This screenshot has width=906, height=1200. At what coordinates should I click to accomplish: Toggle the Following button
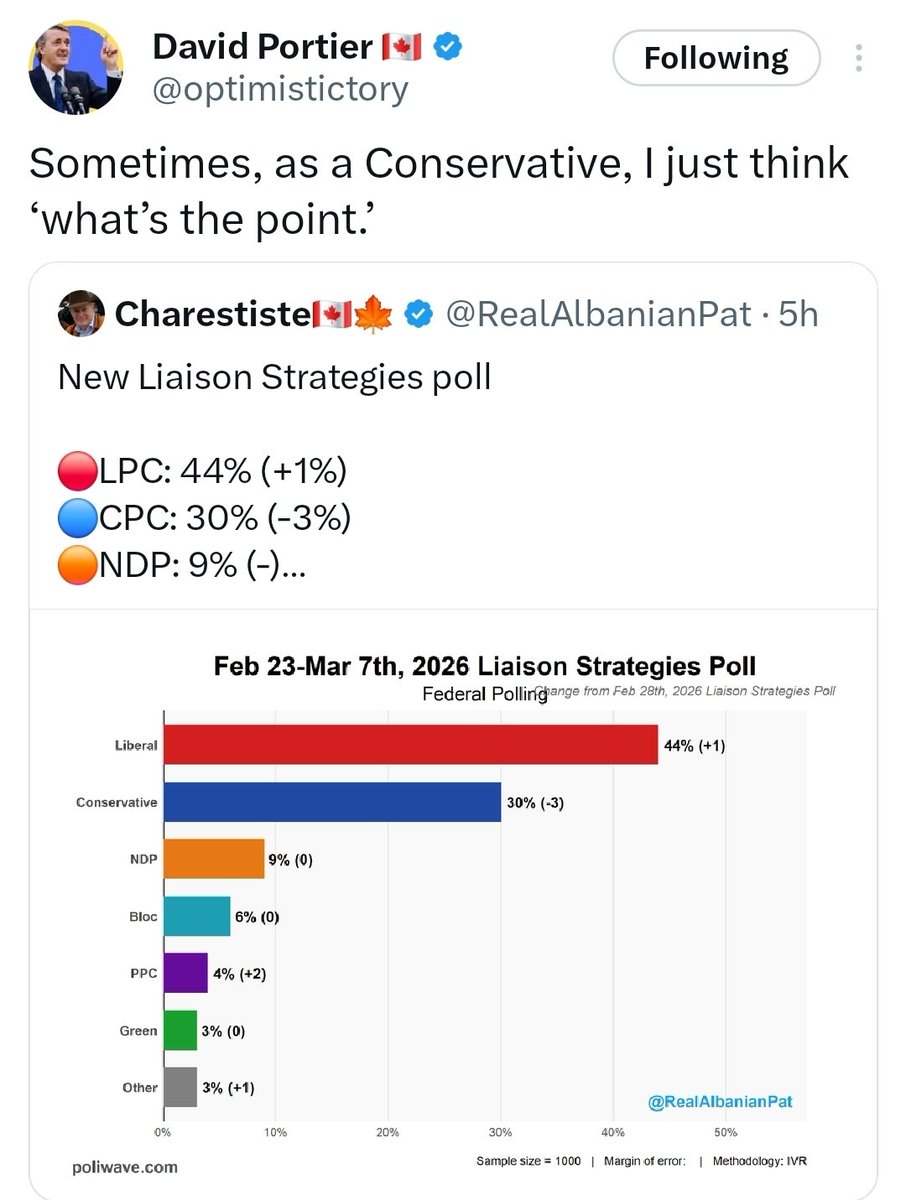point(716,59)
